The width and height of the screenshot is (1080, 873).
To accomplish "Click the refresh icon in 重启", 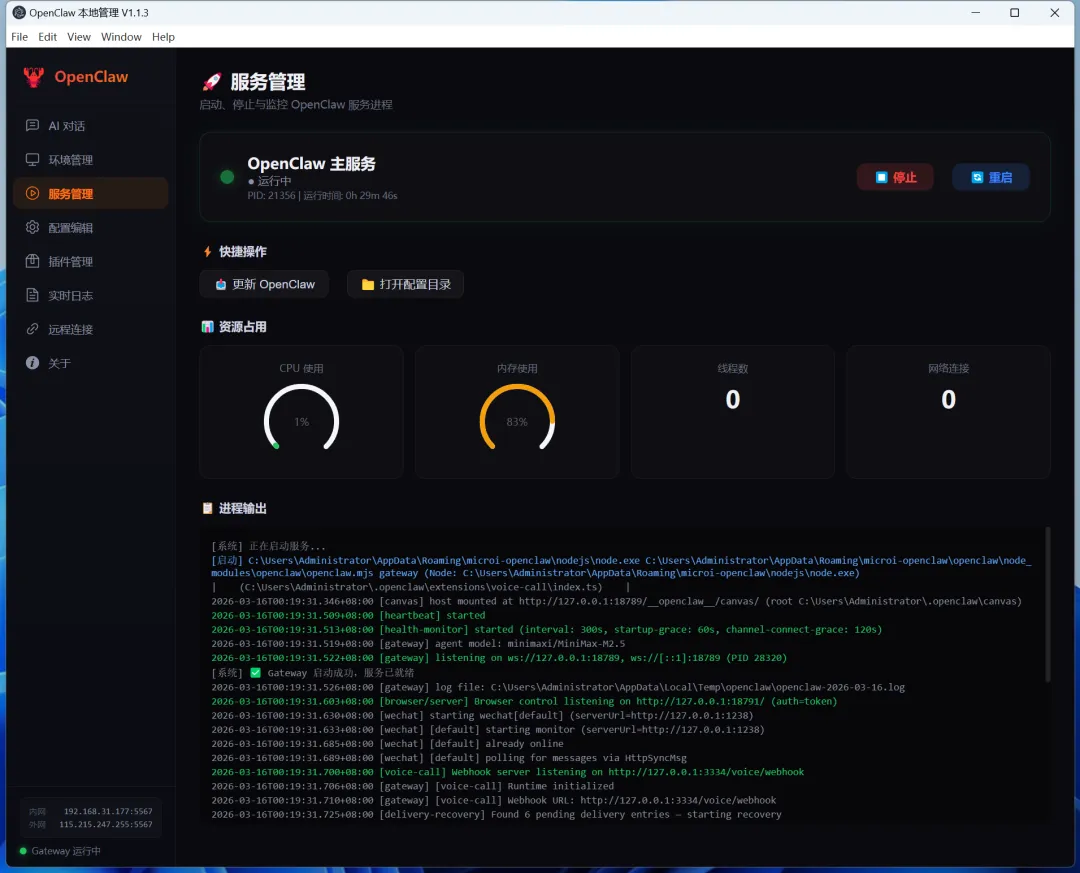I will pyautogui.click(x=977, y=178).
